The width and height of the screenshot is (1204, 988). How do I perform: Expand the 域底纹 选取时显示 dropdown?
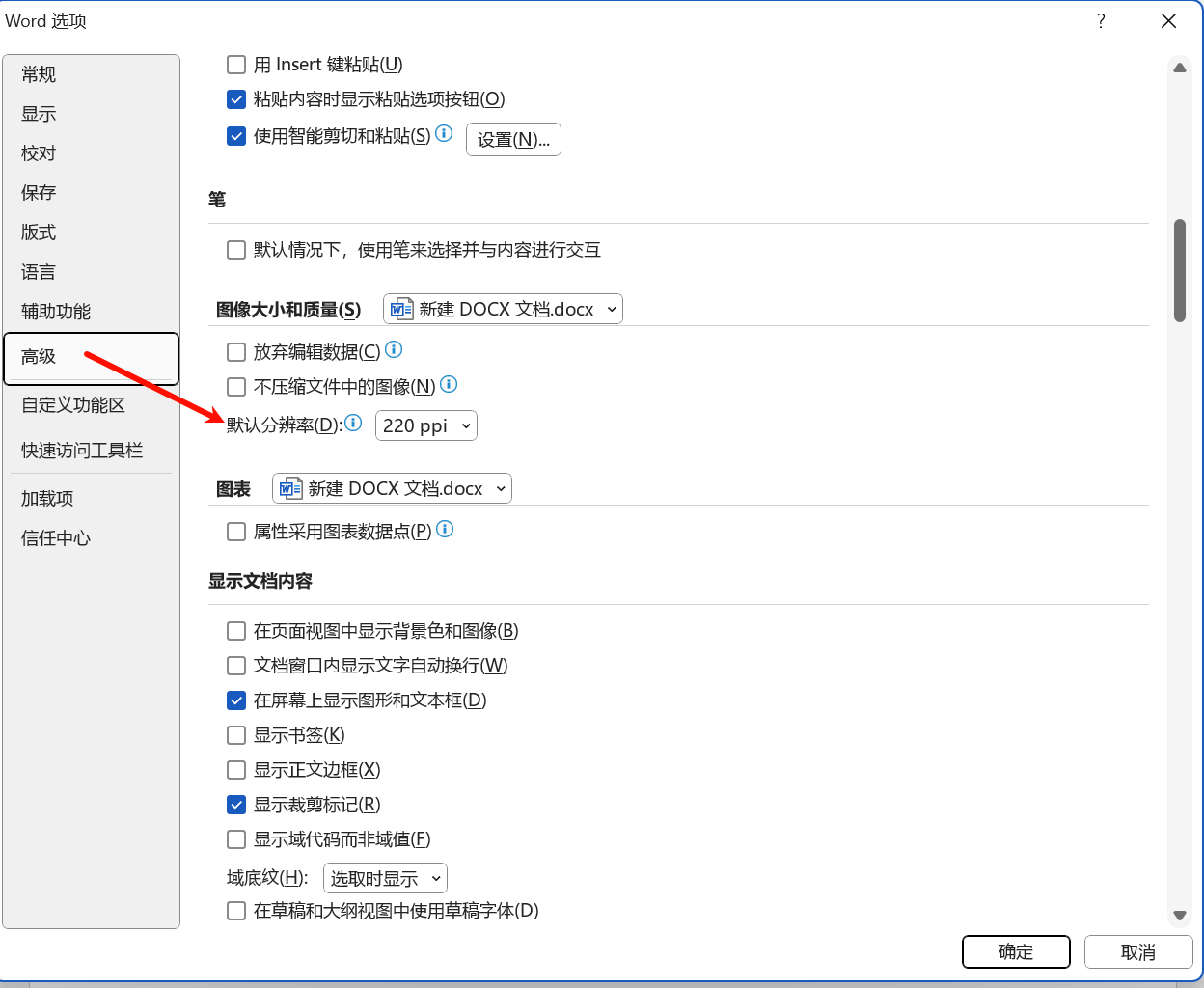tap(385, 878)
